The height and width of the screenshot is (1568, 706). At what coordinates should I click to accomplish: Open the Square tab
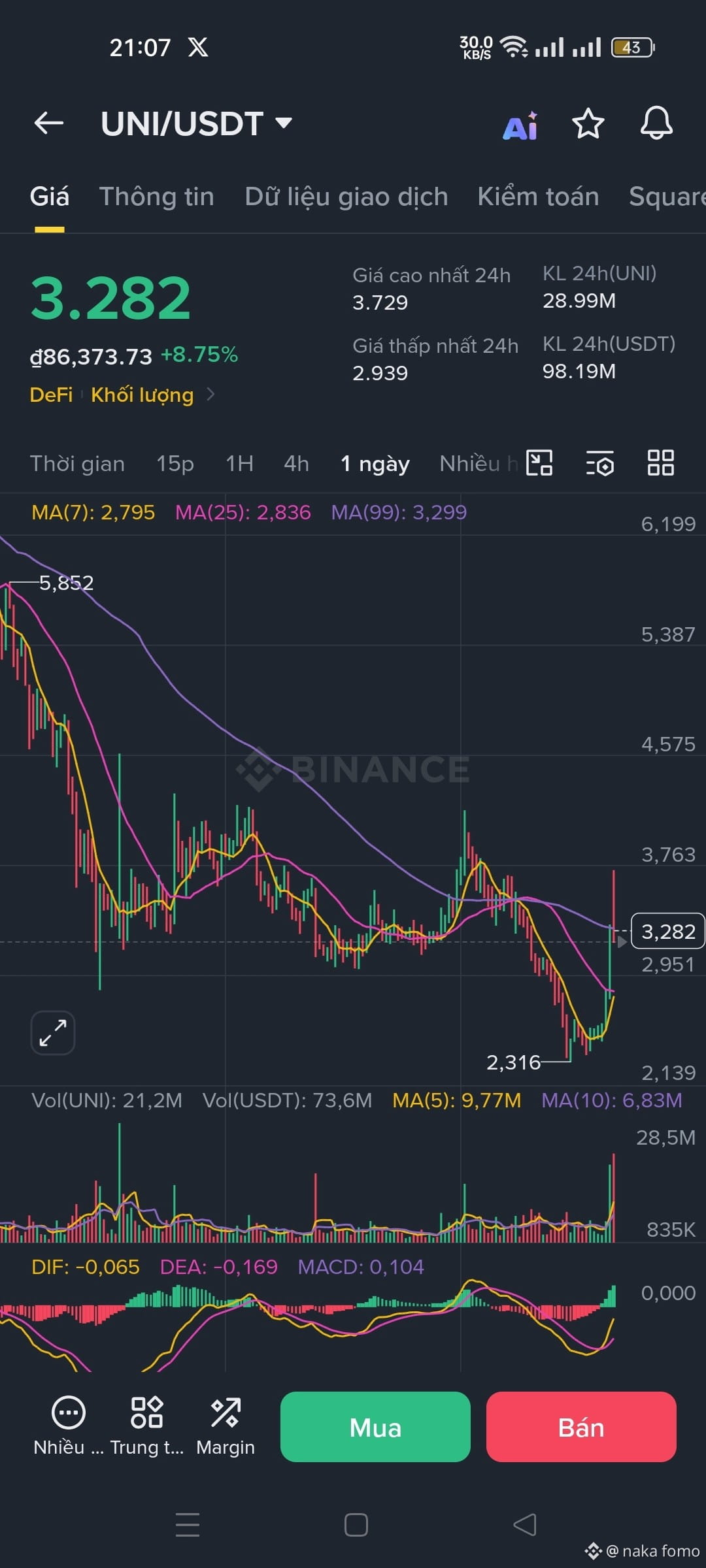(667, 197)
